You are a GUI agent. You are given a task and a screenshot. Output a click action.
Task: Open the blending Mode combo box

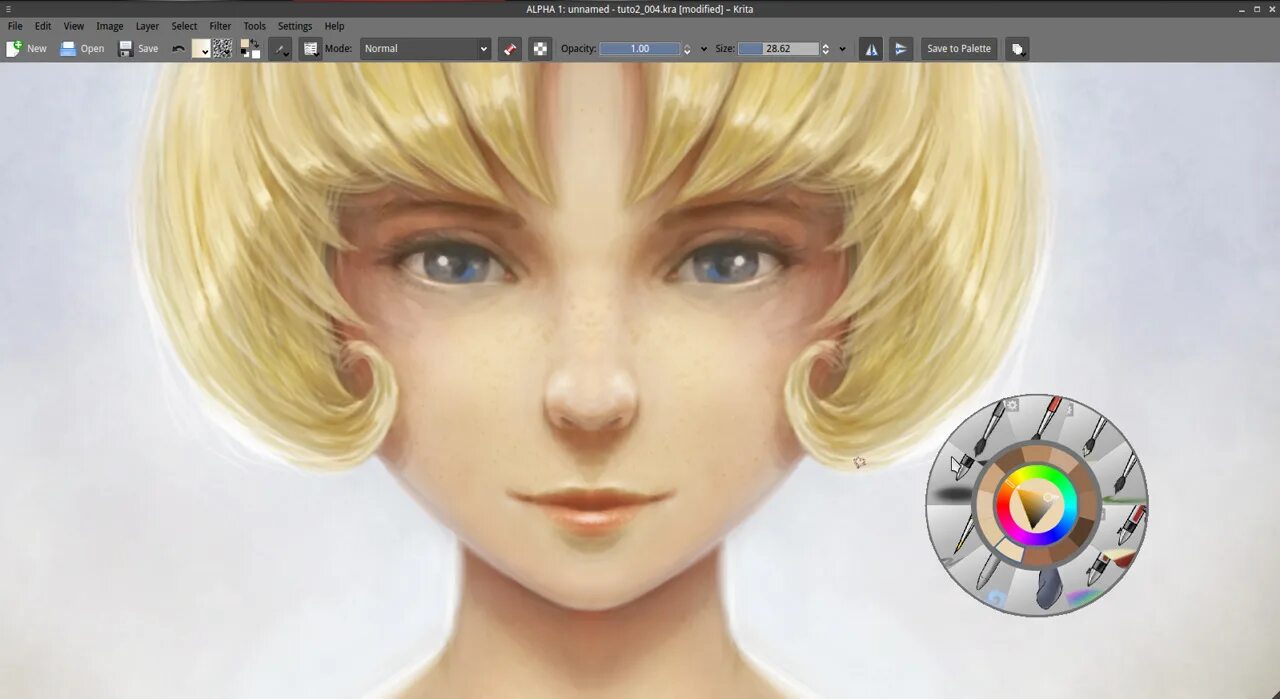425,48
